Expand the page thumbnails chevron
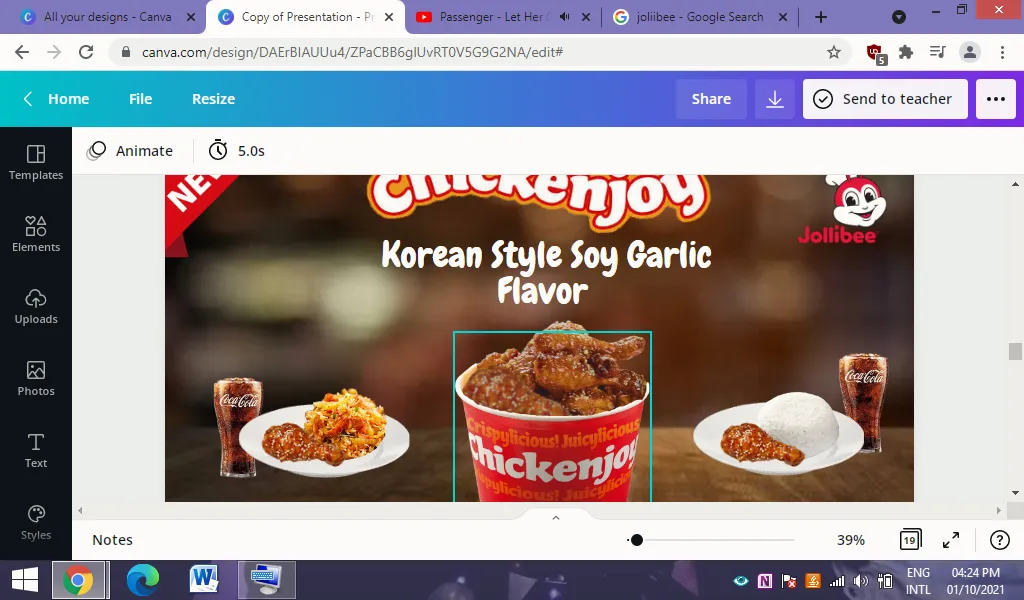1024x600 pixels. [556, 518]
